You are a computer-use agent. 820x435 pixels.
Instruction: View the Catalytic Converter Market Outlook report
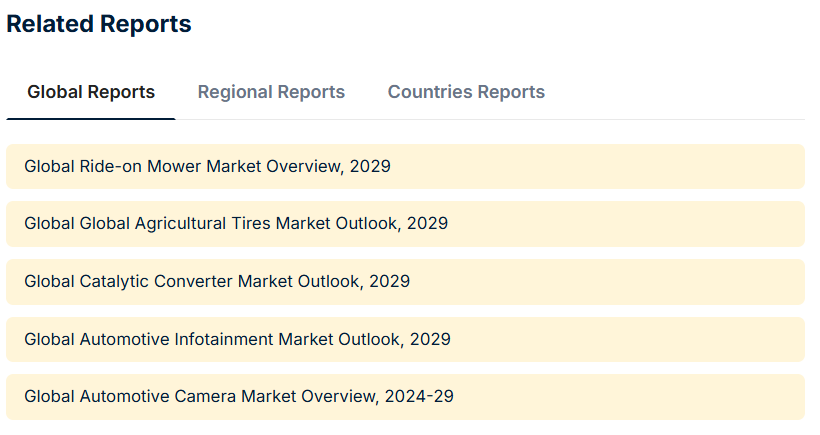click(x=217, y=281)
